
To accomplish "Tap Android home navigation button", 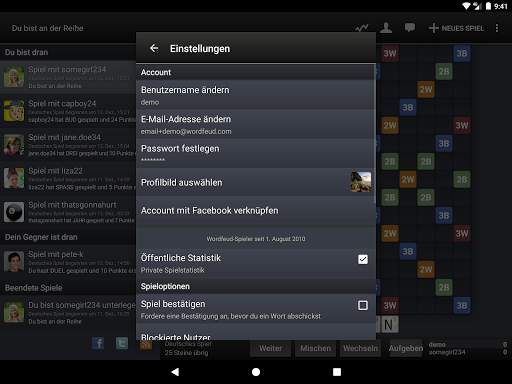I will [256, 372].
